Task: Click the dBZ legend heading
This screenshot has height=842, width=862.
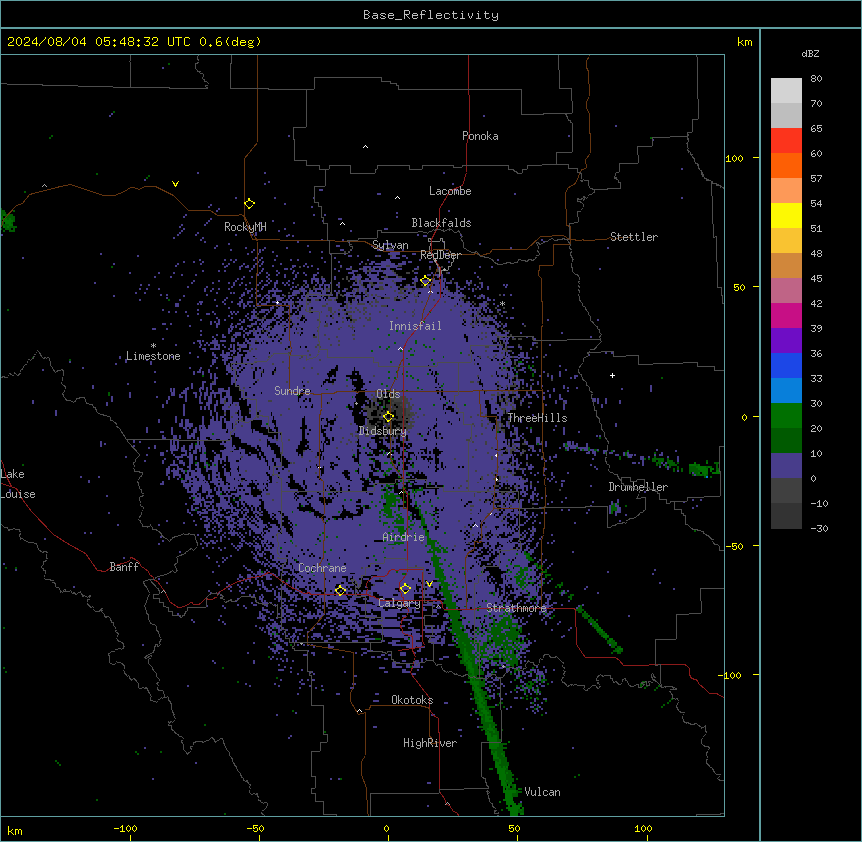Action: (810, 53)
